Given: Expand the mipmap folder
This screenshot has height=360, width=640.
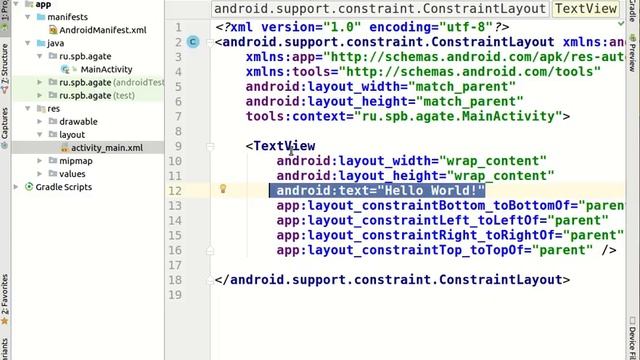Looking at the screenshot, I should [40, 160].
